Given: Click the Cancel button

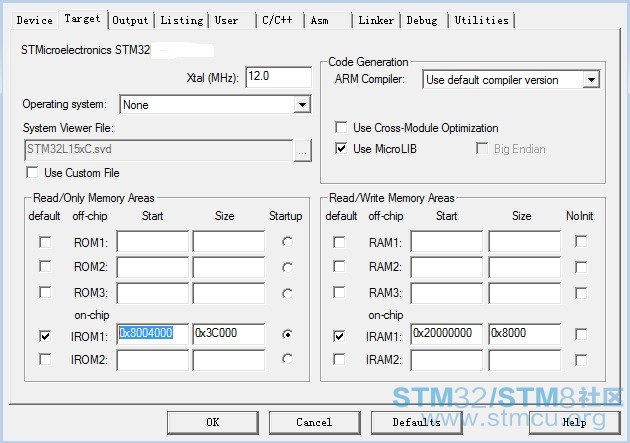Looking at the screenshot, I should click(314, 422).
